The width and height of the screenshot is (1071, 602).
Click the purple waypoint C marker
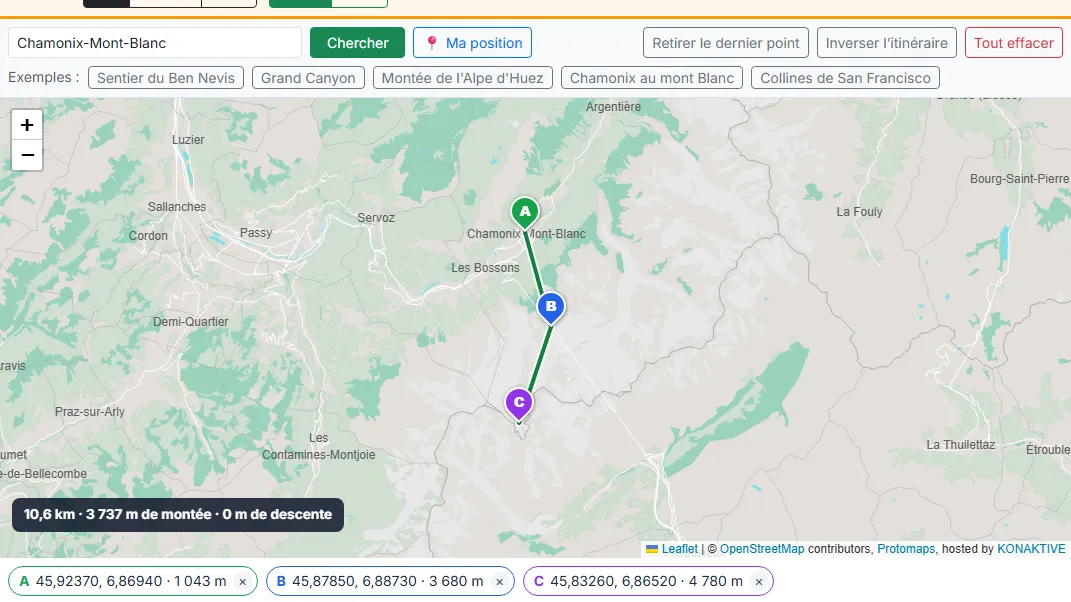coord(519,403)
